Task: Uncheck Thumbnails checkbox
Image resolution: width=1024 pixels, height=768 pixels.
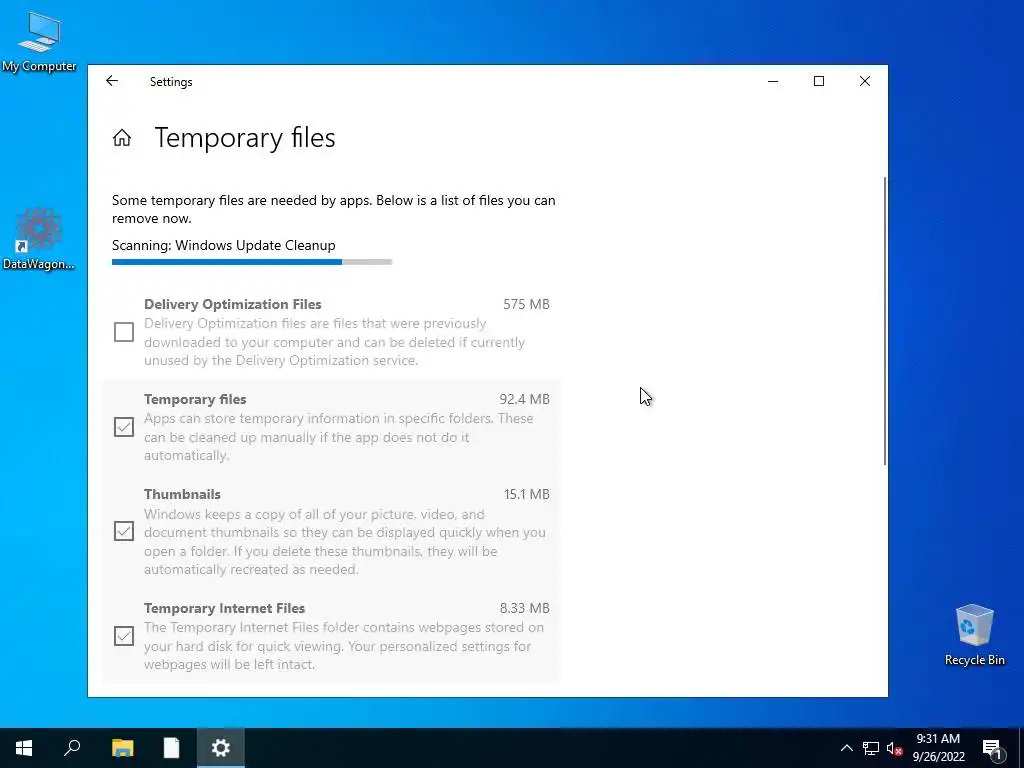Action: point(124,531)
